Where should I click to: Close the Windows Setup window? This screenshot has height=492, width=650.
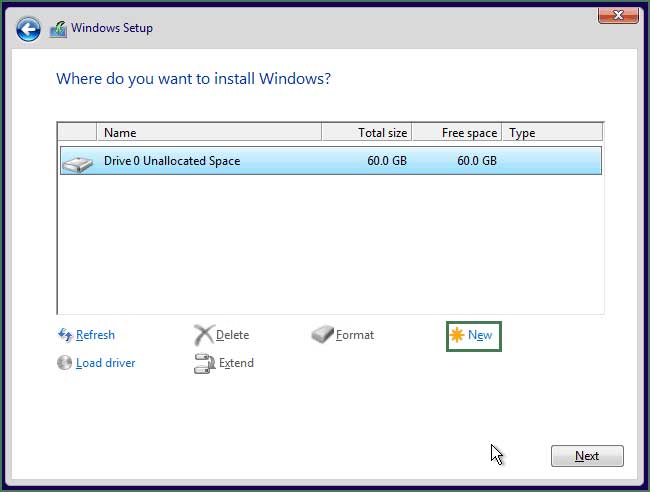click(x=618, y=16)
